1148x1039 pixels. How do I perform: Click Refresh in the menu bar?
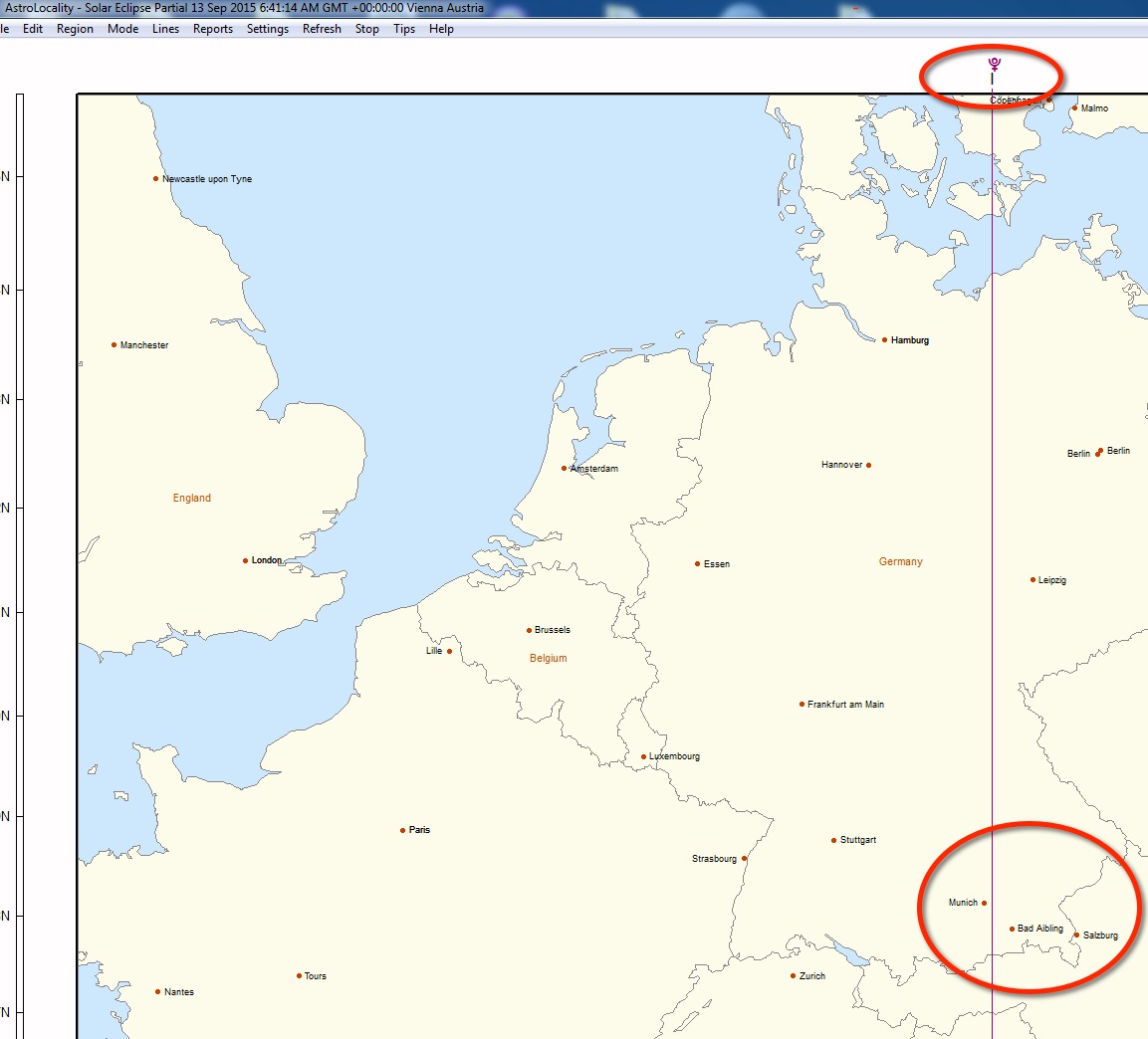coord(322,29)
